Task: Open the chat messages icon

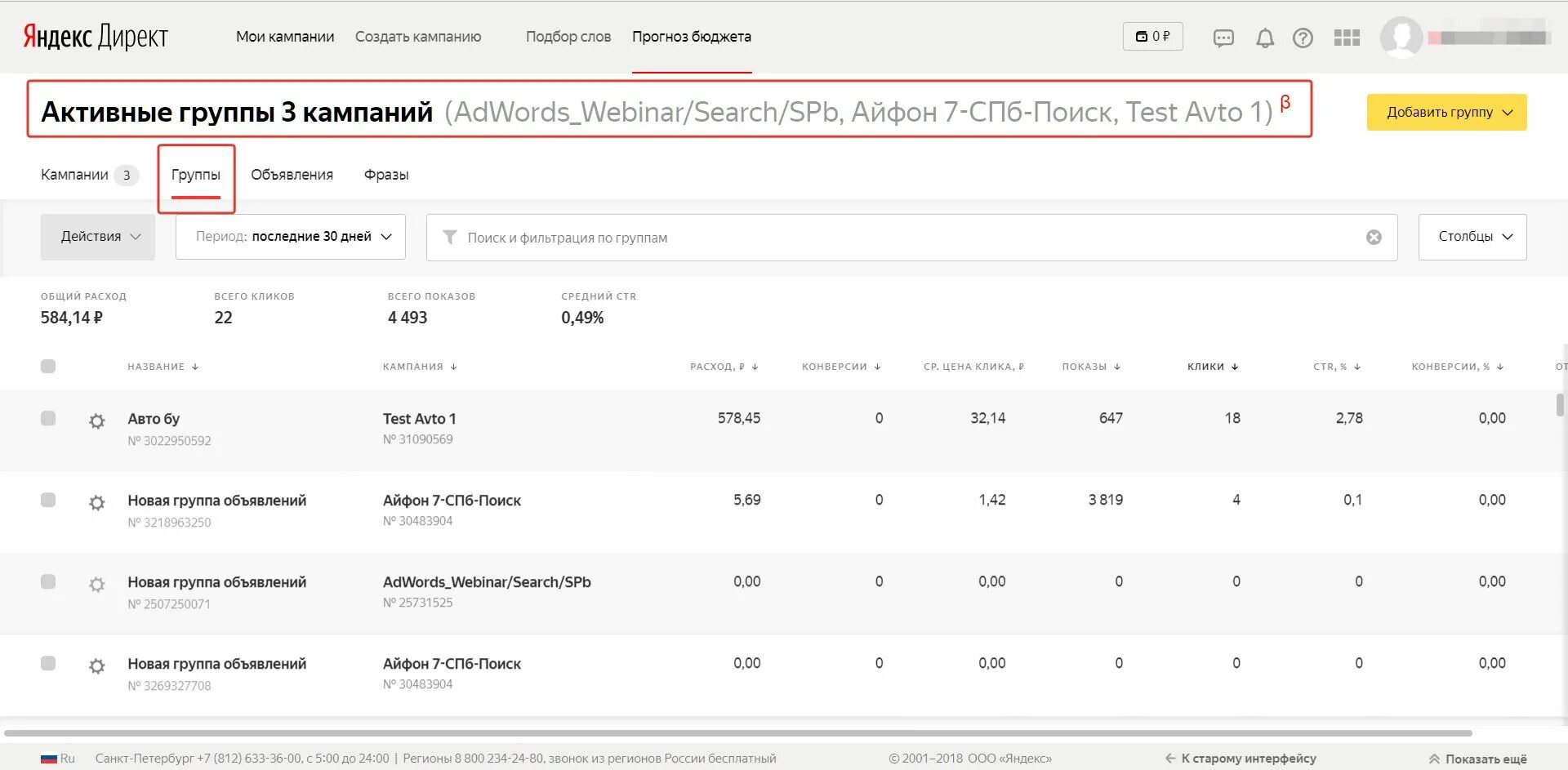Action: click(1223, 38)
